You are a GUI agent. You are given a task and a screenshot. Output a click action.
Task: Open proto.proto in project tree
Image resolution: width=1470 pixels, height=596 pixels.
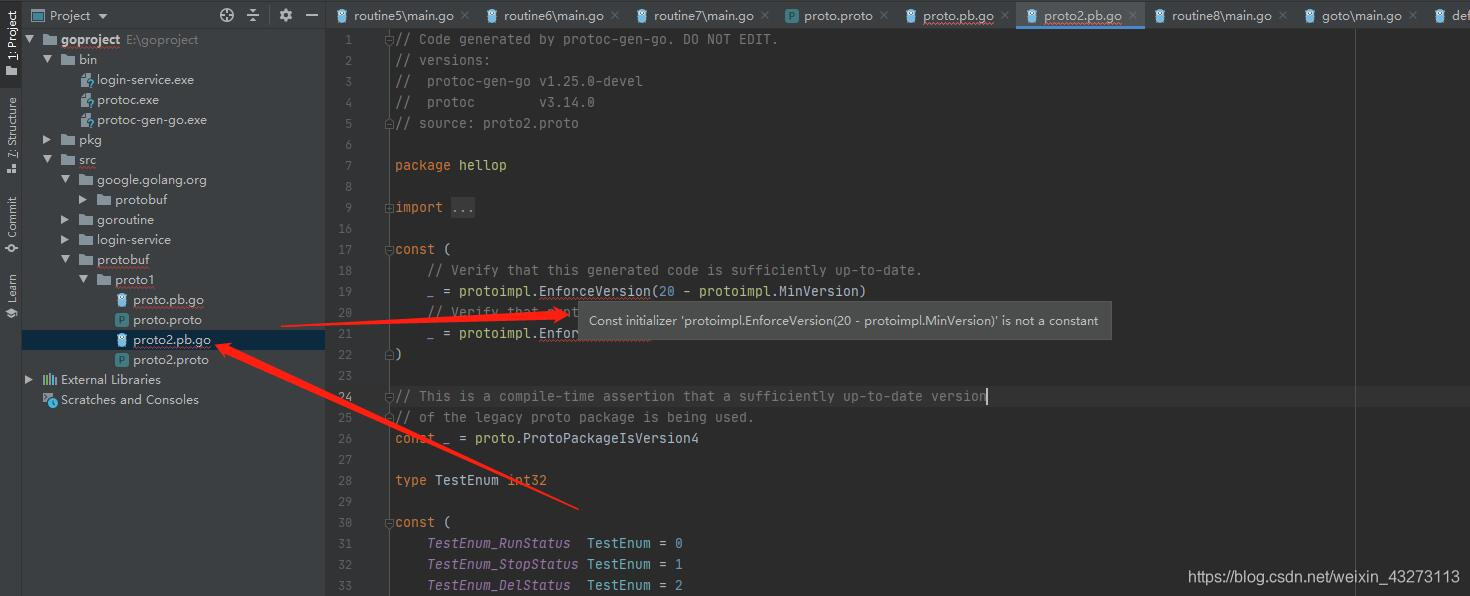(x=166, y=320)
